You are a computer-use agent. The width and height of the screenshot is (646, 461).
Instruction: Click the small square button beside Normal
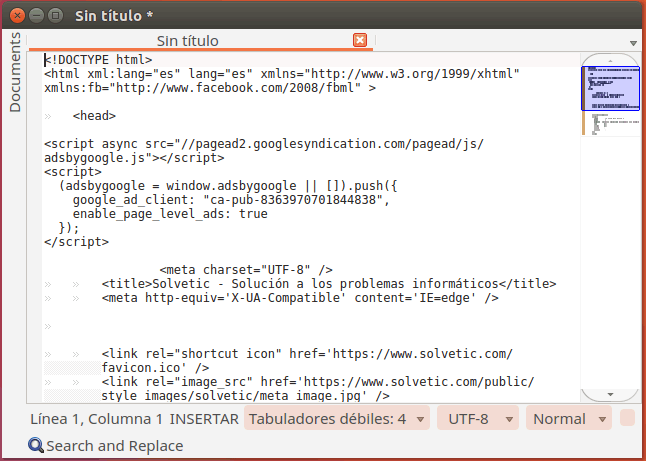627,418
